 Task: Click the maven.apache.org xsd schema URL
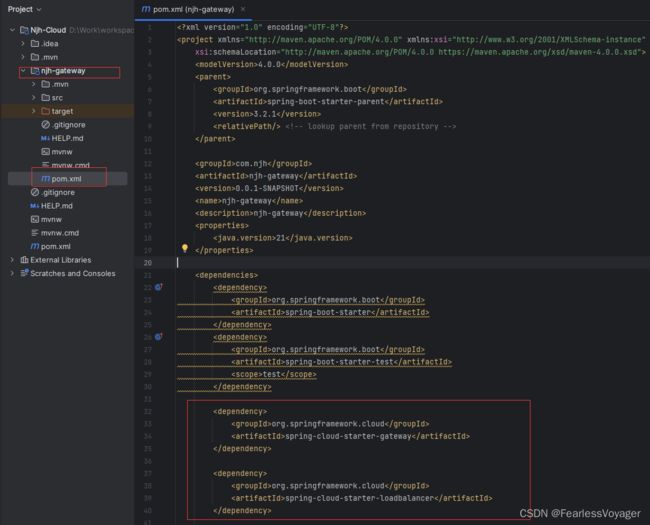pos(538,52)
